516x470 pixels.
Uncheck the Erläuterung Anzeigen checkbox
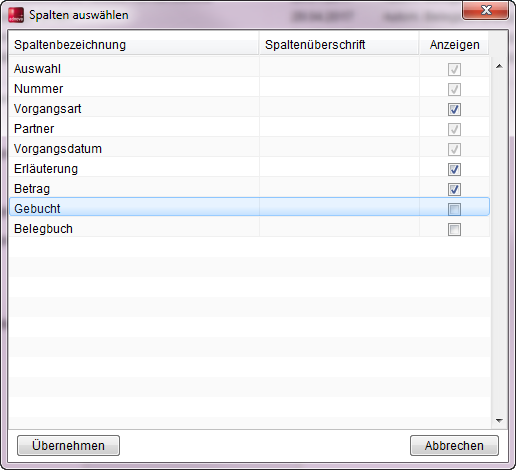454,169
